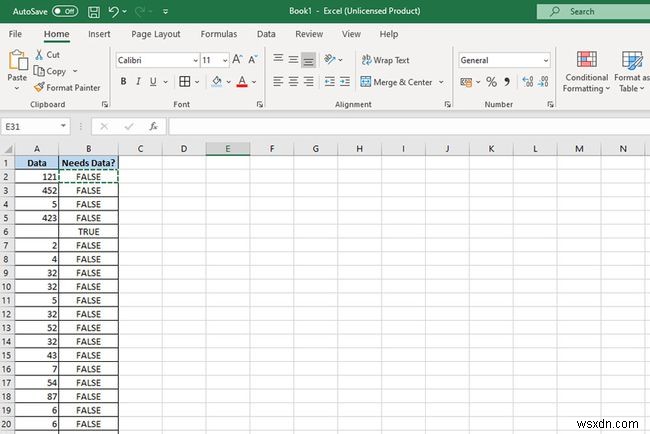Click the Save disk icon

coord(94,12)
